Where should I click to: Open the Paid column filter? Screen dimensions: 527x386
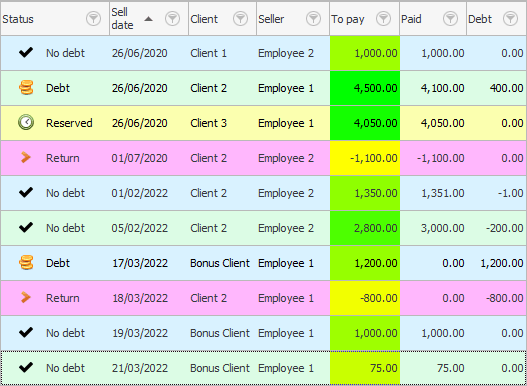(x=450, y=19)
